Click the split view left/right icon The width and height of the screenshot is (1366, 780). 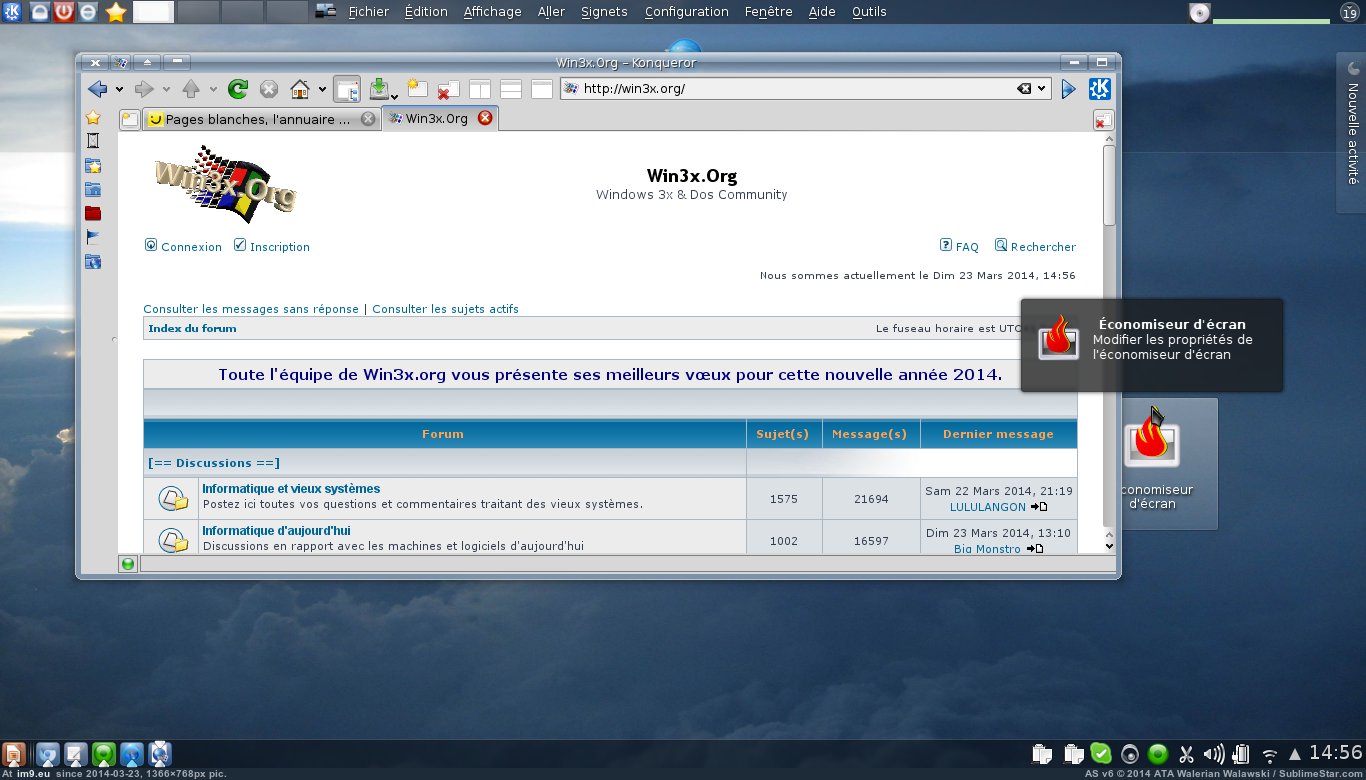point(480,89)
